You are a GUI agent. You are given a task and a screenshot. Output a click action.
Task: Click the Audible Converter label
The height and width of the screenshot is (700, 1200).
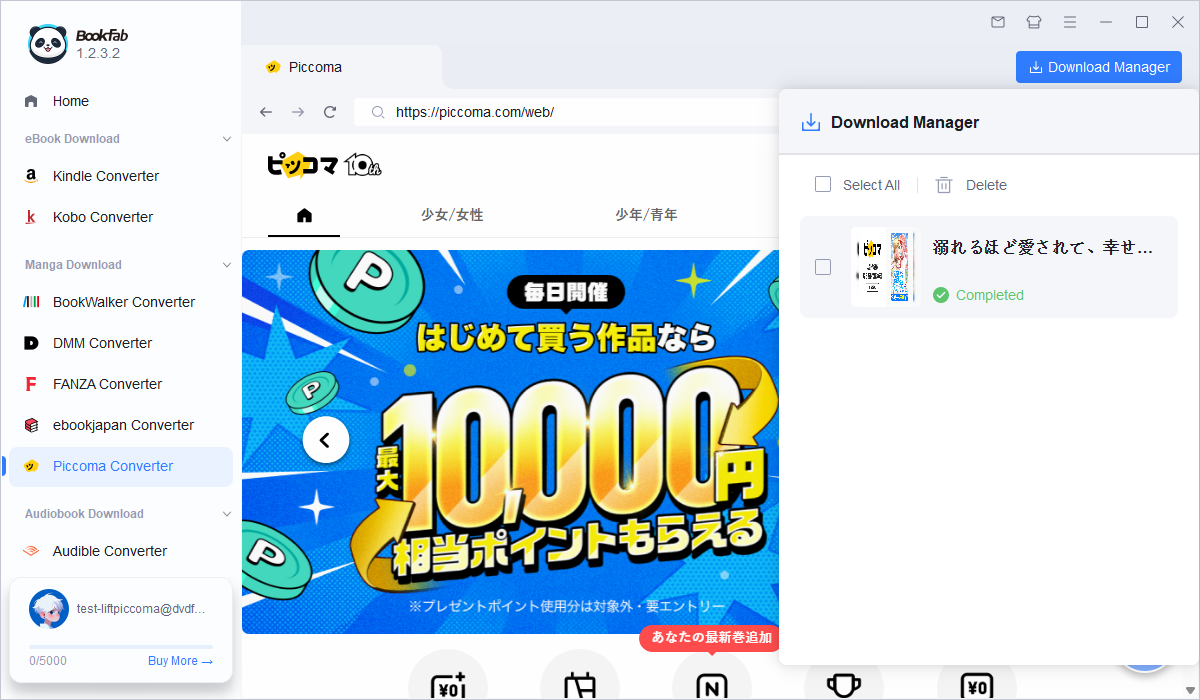[110, 551]
